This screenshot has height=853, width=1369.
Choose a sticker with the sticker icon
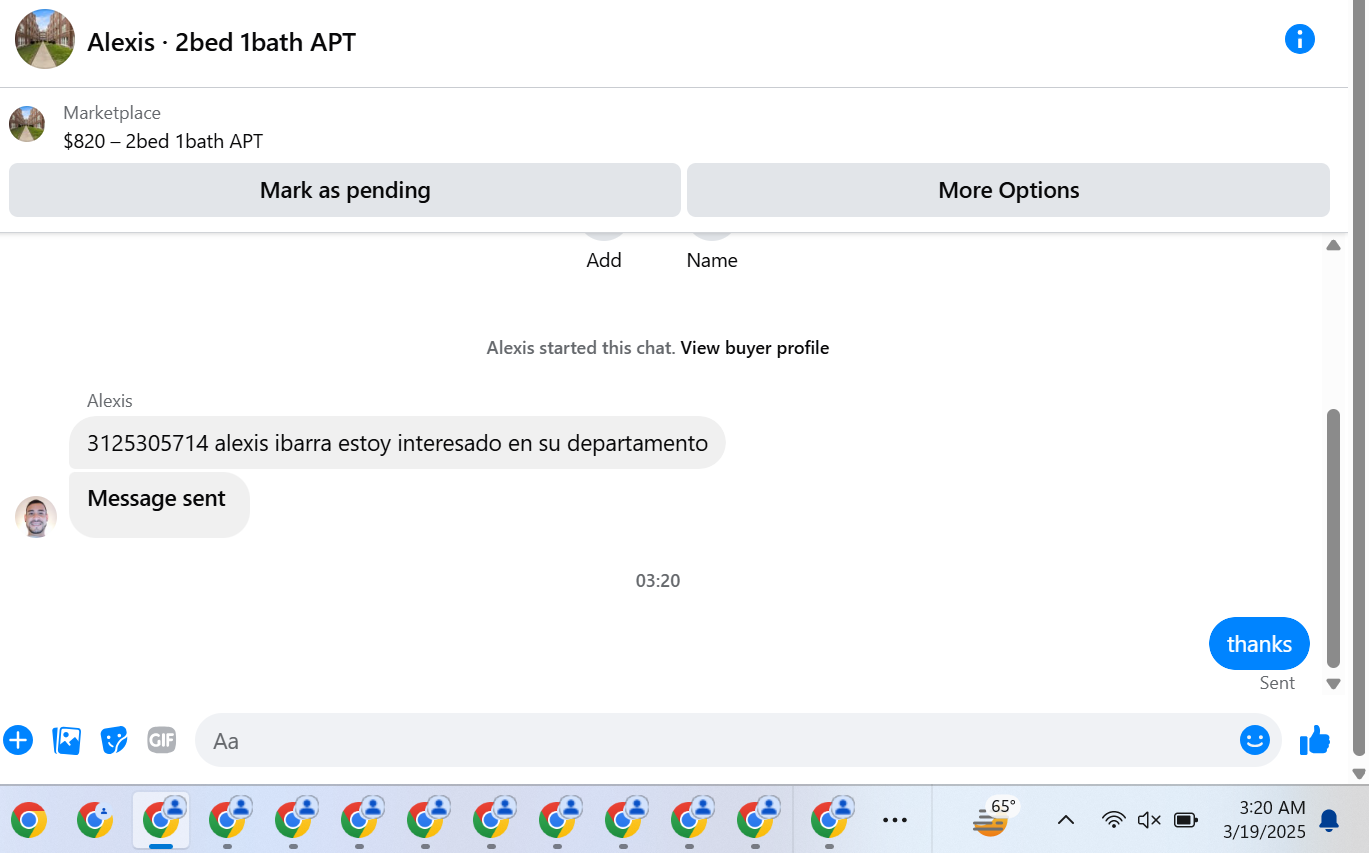(115, 740)
